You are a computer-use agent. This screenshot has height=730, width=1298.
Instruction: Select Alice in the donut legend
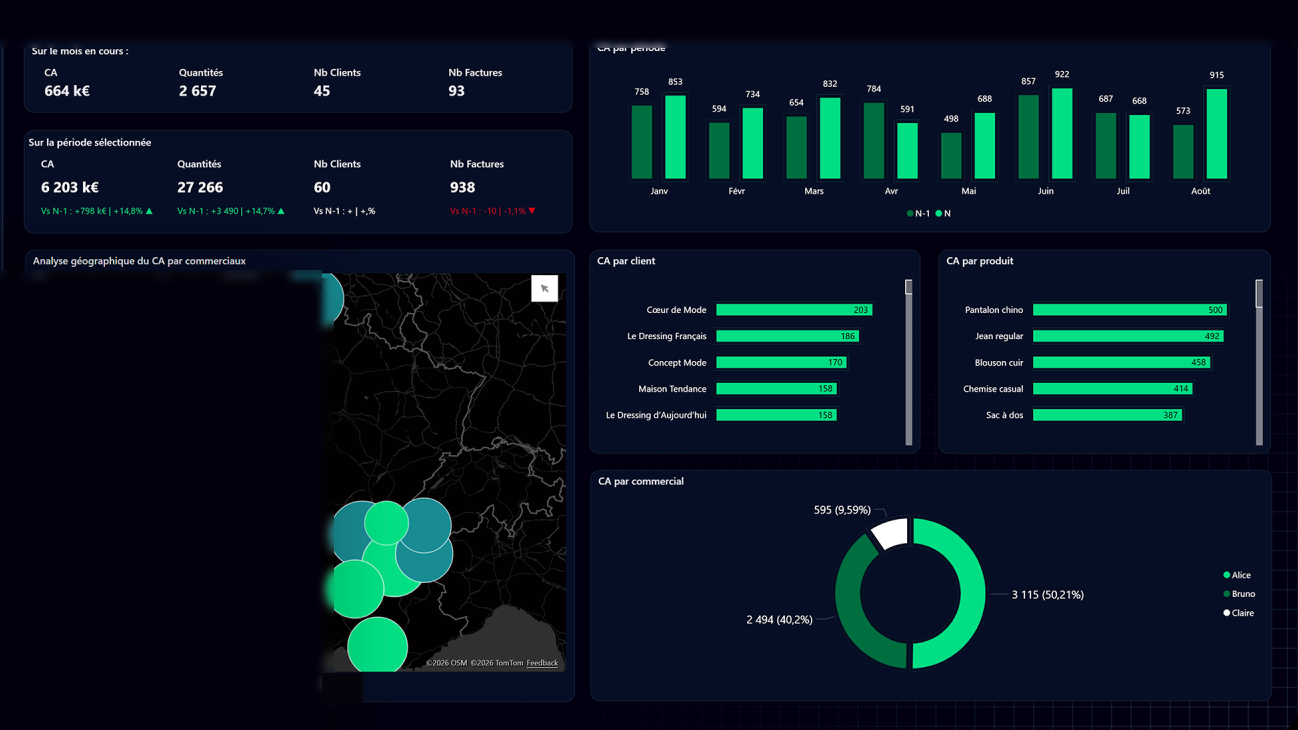click(1237, 575)
